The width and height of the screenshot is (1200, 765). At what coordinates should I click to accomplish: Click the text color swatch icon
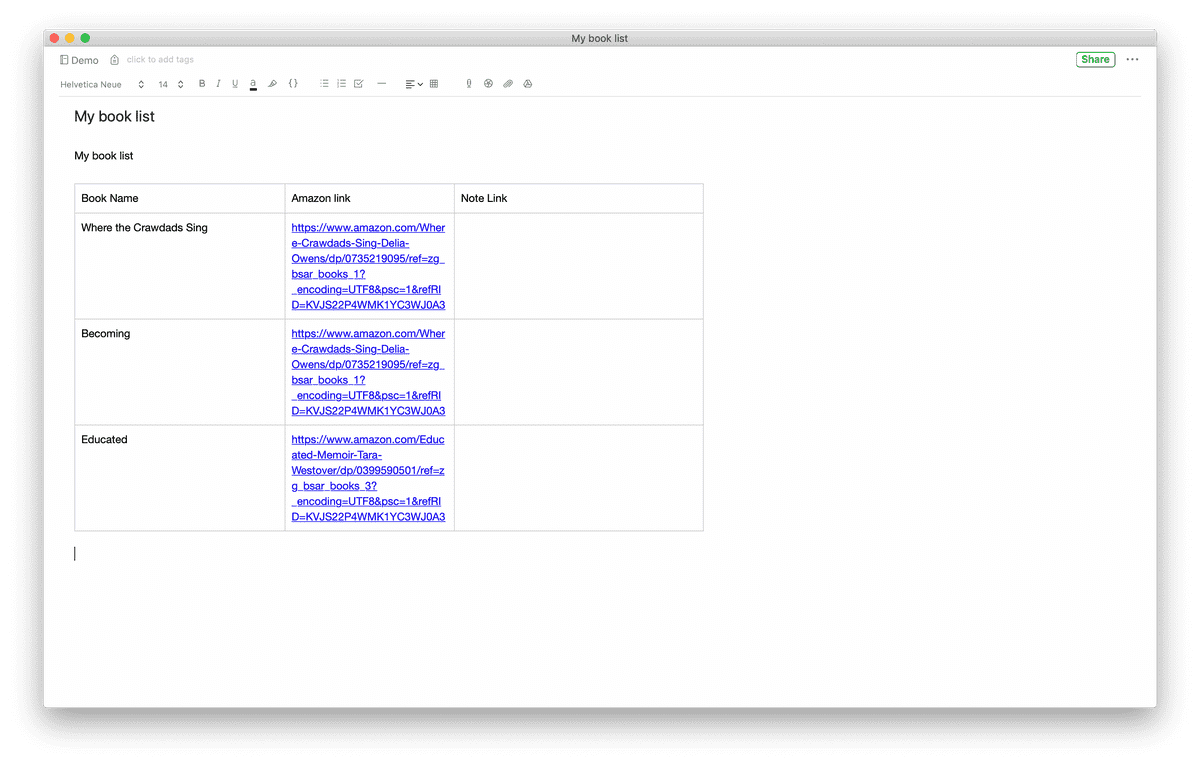pyautogui.click(x=253, y=83)
